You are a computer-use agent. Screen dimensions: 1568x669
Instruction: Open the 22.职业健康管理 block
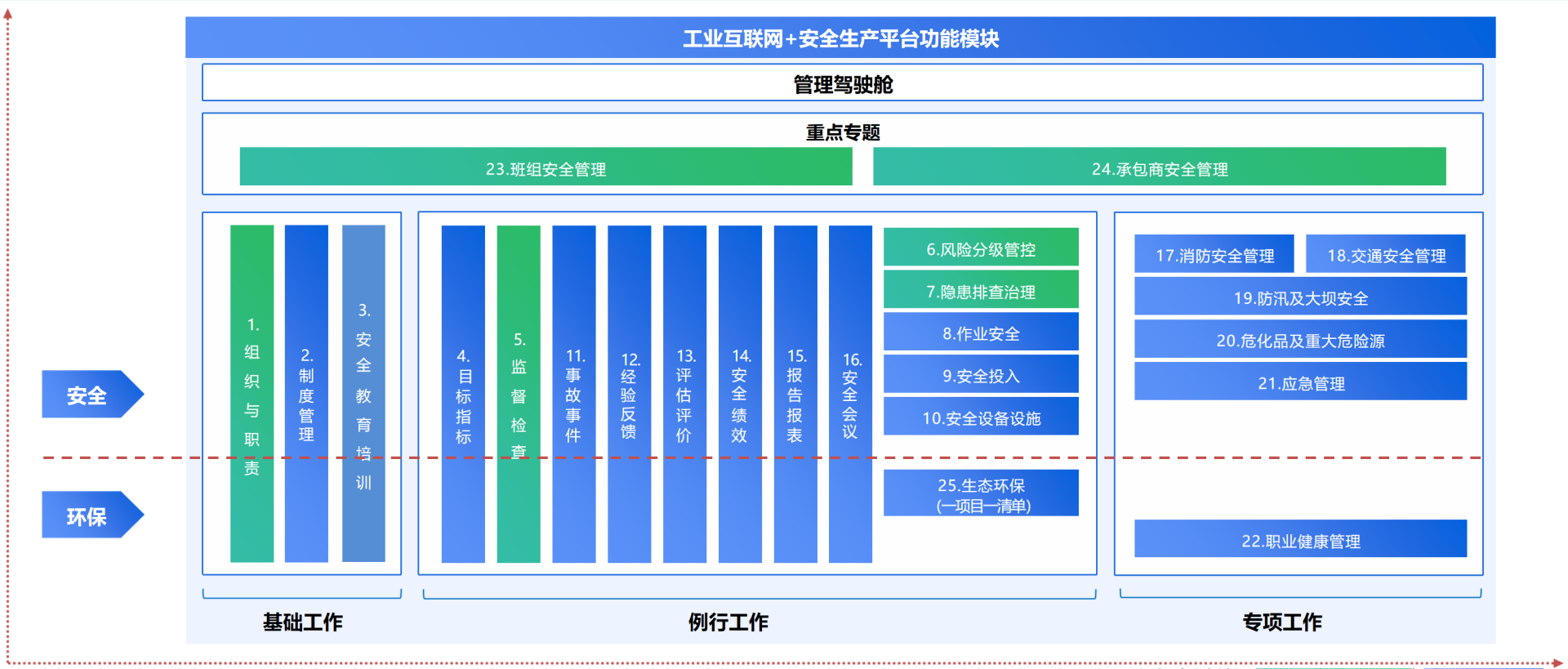pos(1300,539)
